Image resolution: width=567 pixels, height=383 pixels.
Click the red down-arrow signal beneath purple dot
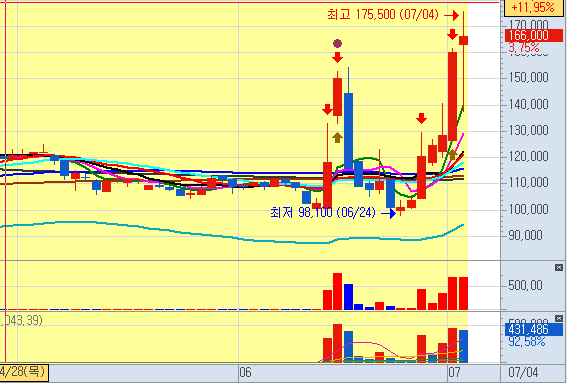point(338,57)
